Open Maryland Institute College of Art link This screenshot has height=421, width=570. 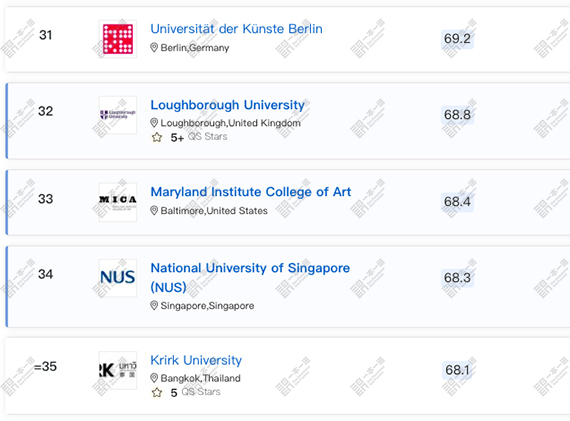coord(251,192)
